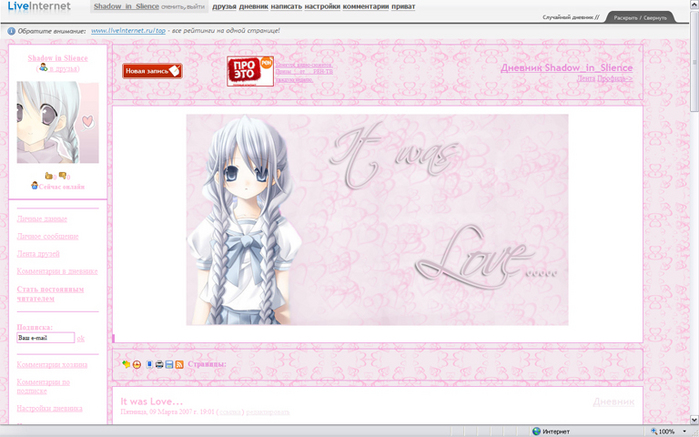Open 'Комментарии в дневнике' sidebar link
This screenshot has width=699, height=437.
pyautogui.click(x=57, y=271)
